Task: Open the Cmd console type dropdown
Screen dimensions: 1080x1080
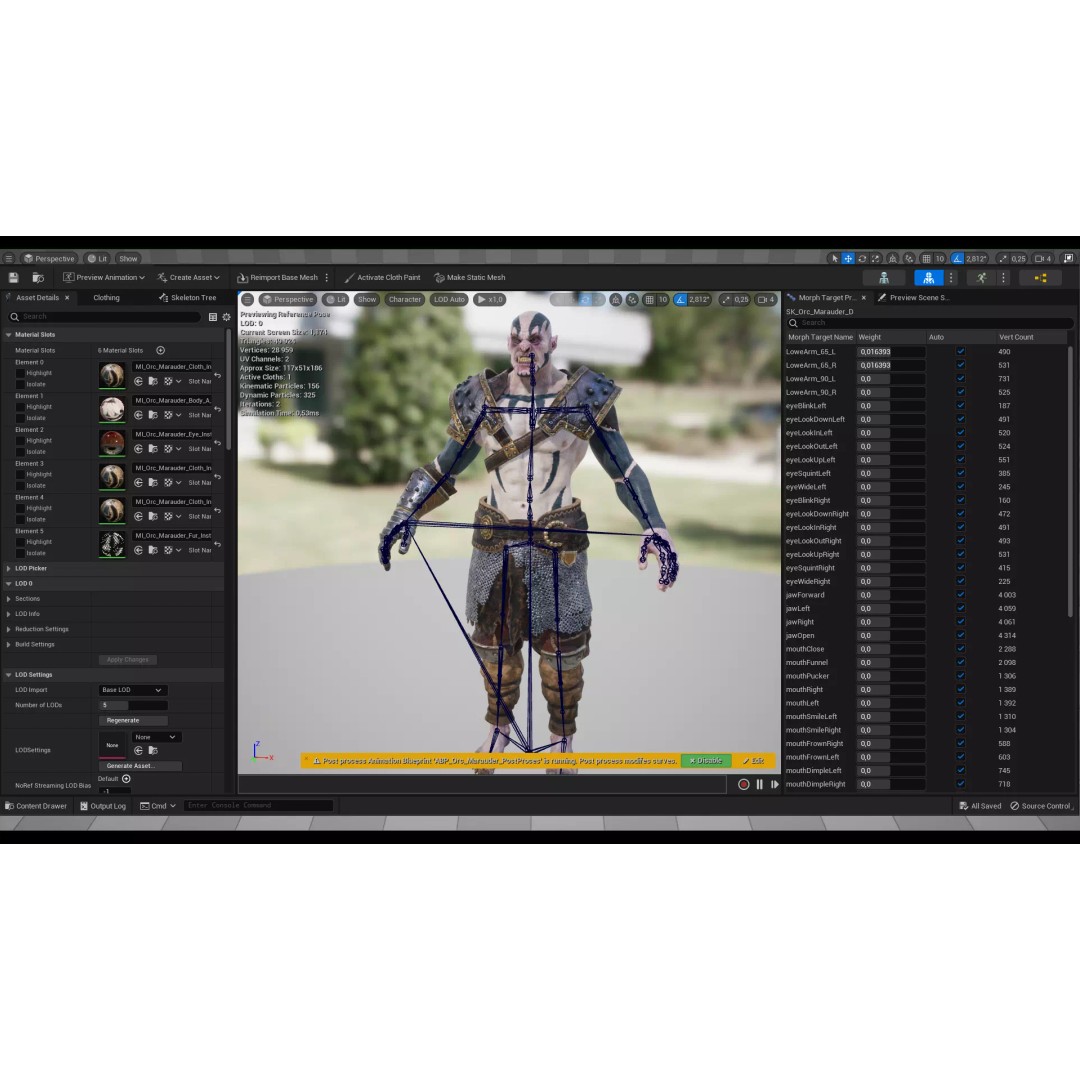Action: (x=158, y=806)
